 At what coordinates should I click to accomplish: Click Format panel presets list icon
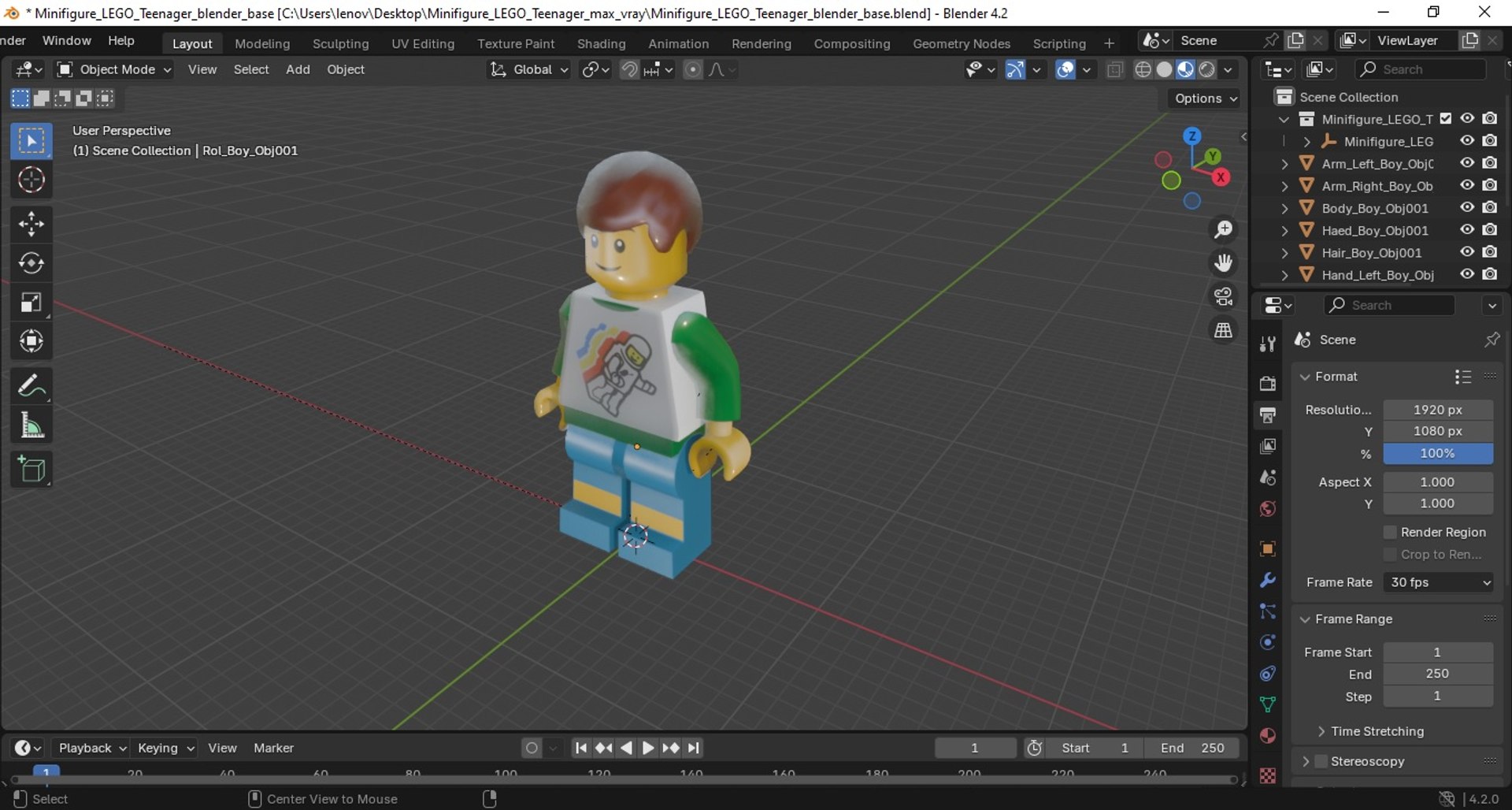coord(1463,377)
